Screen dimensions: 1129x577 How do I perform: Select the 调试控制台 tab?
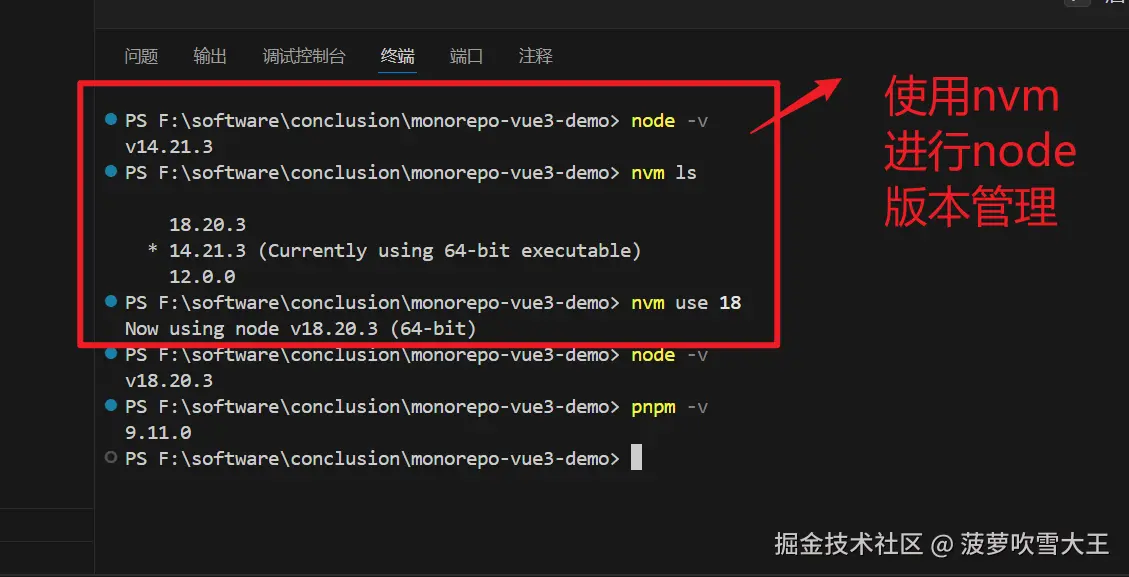(x=305, y=57)
